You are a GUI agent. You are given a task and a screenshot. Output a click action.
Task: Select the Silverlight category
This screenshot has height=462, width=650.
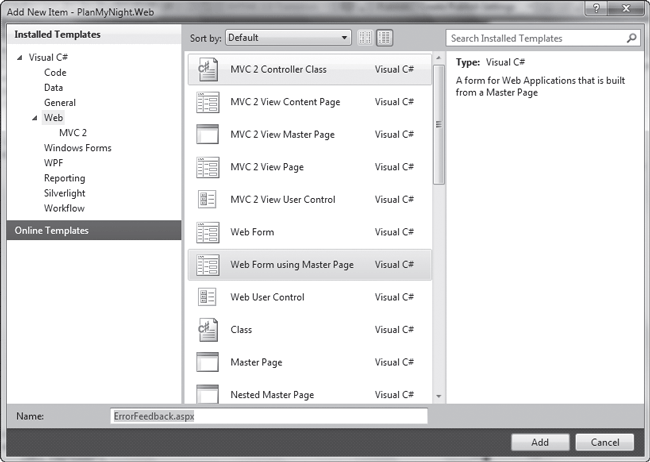[x=65, y=193]
